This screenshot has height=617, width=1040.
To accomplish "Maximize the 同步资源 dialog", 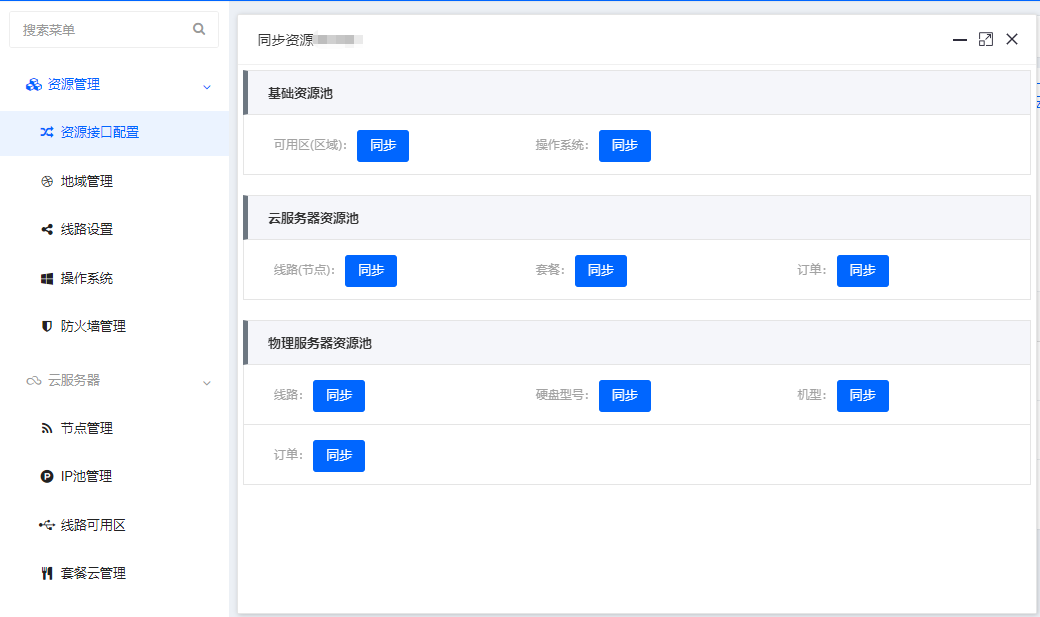I will click(986, 39).
